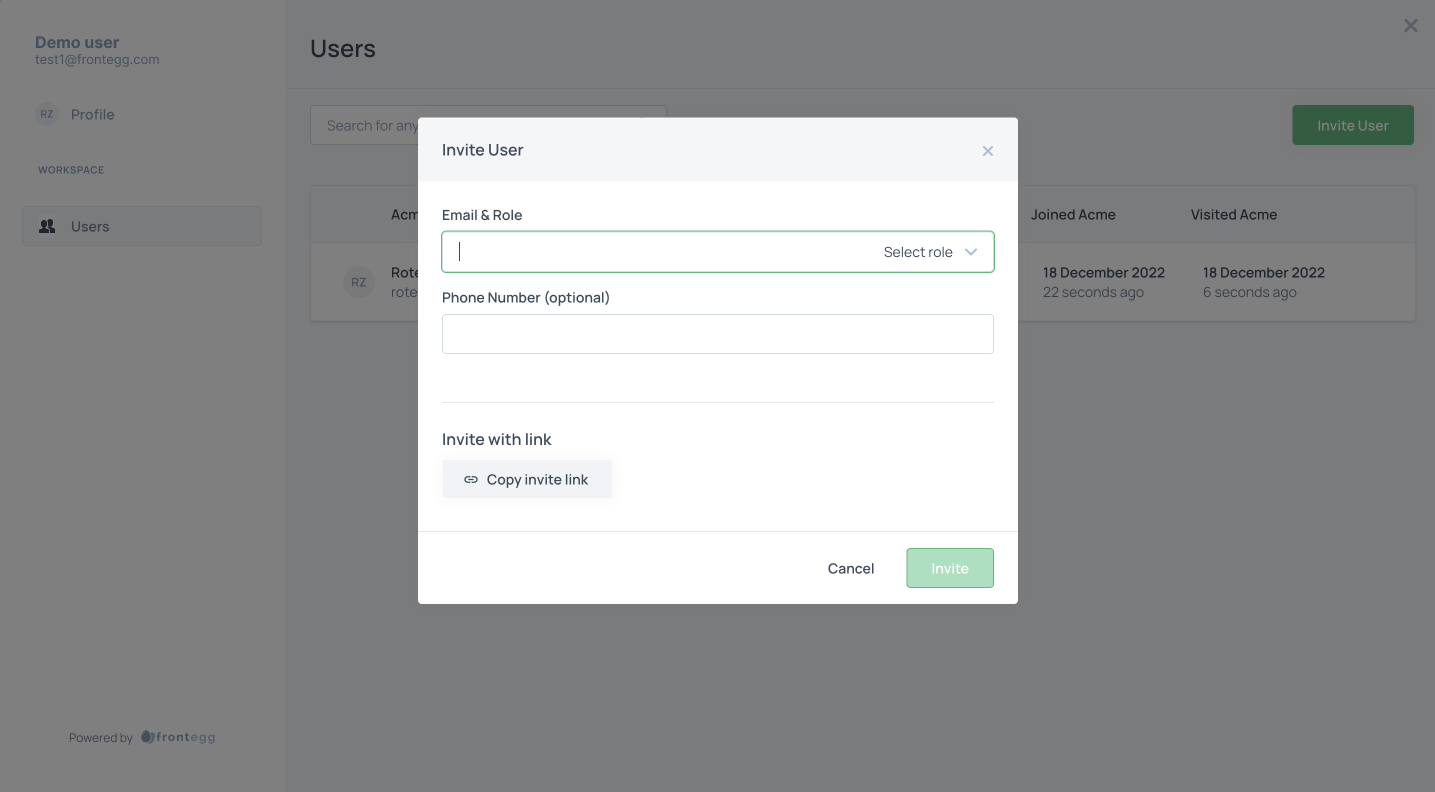The width and height of the screenshot is (1435, 792).
Task: Close the admin portal with top-right X
Action: click(1410, 26)
